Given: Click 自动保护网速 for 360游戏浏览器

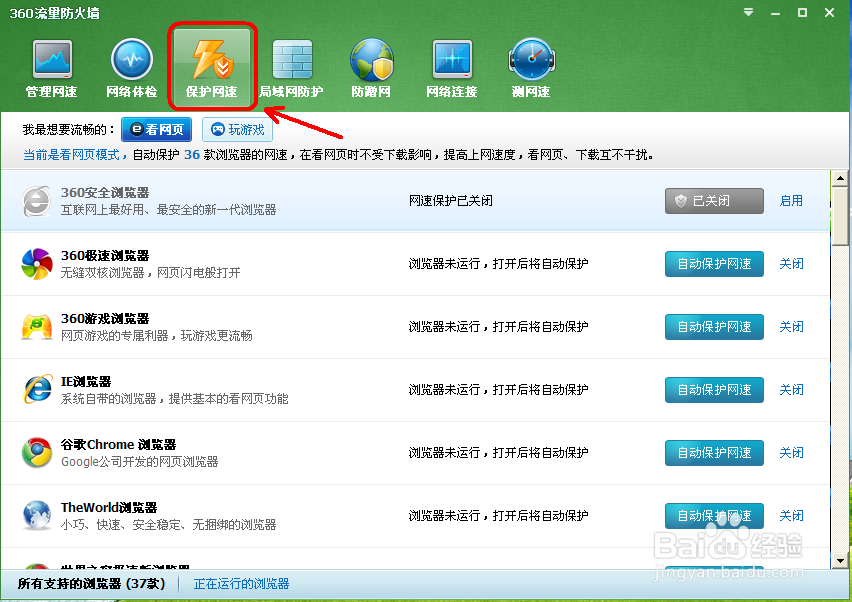Looking at the screenshot, I should click(714, 327).
